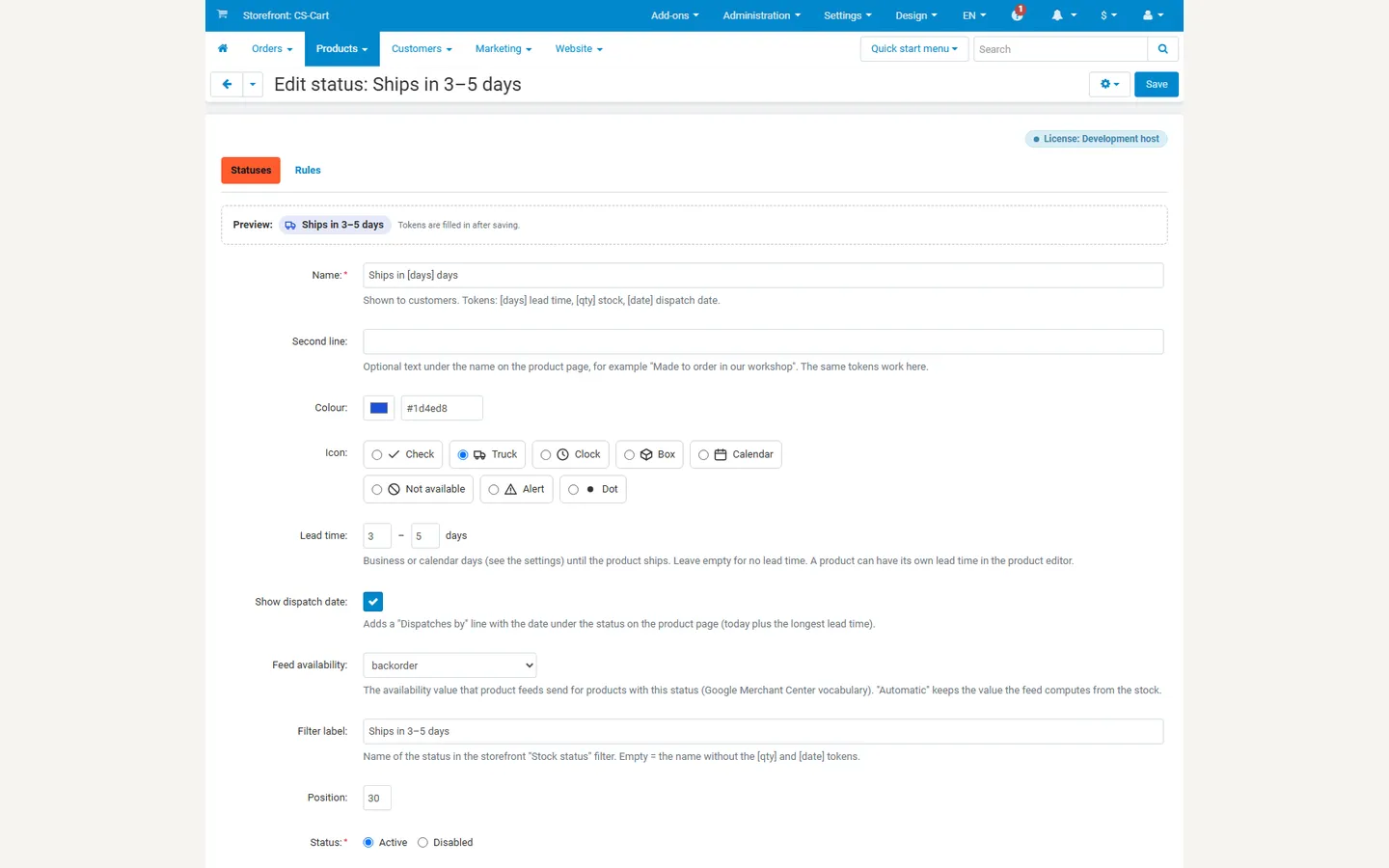Click the storefront cart icon
The height and width of the screenshot is (868, 1389).
(222, 14)
